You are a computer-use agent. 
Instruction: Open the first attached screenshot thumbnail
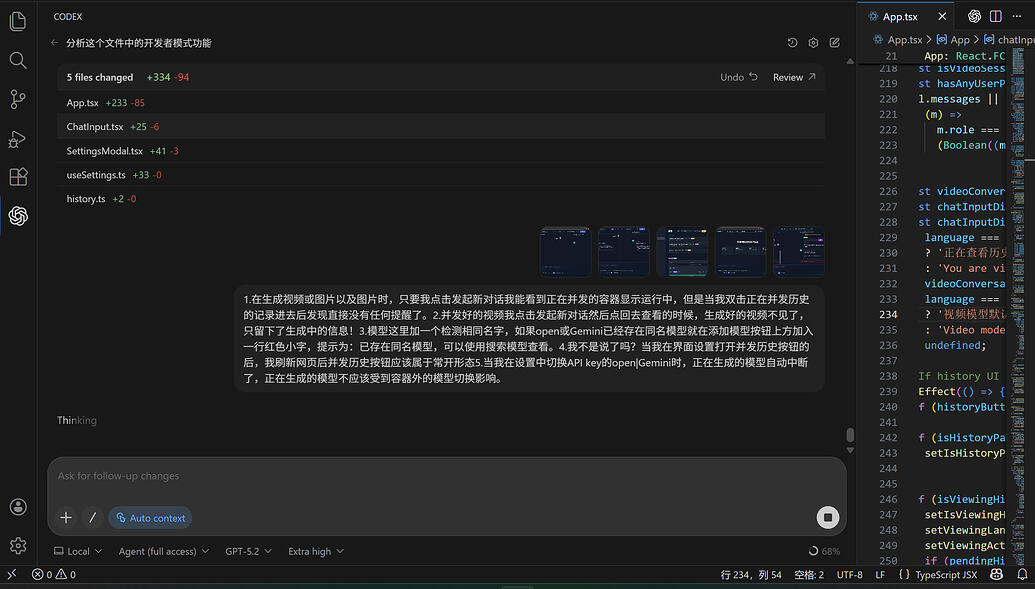[x=565, y=252]
